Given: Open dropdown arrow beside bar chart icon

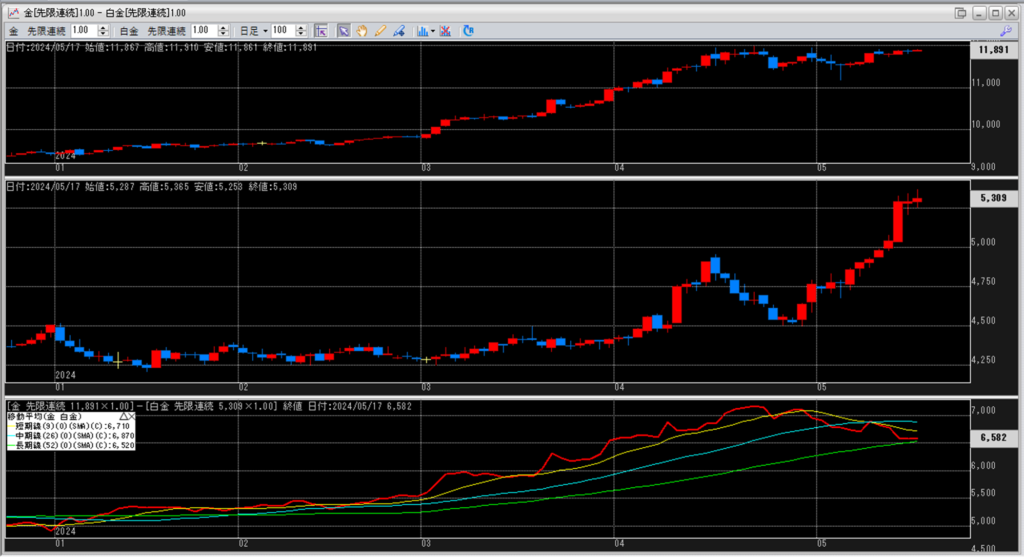Looking at the screenshot, I should coord(431,31).
